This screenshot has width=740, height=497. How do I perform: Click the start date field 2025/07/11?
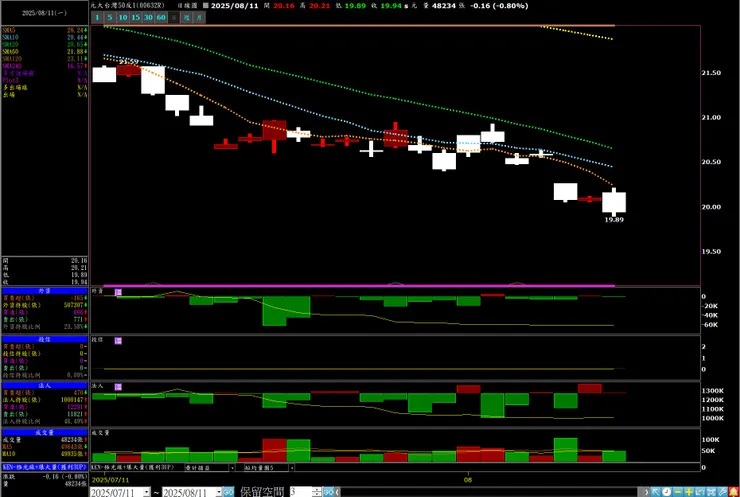[116, 492]
